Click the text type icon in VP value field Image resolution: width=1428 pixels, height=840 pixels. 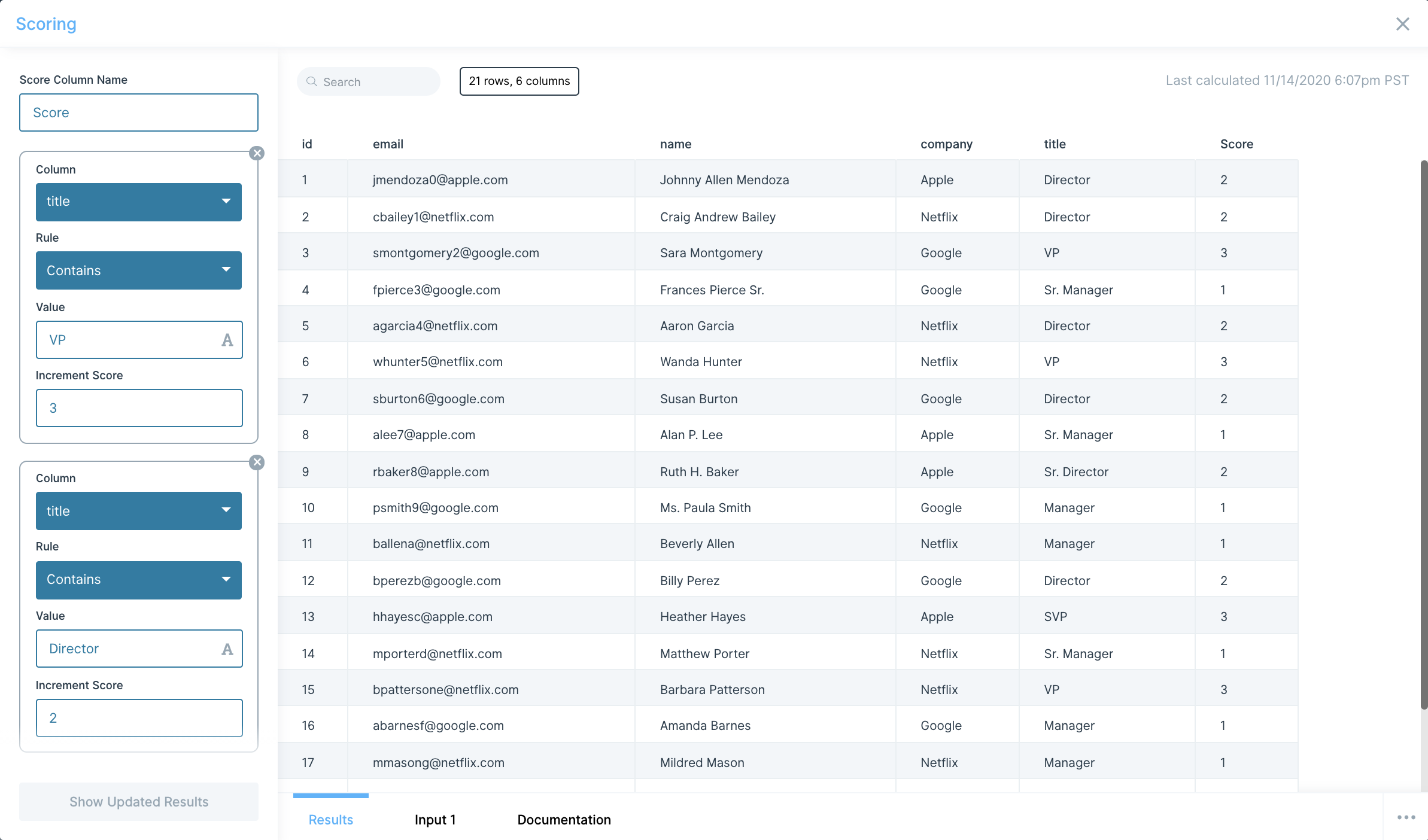coord(227,340)
